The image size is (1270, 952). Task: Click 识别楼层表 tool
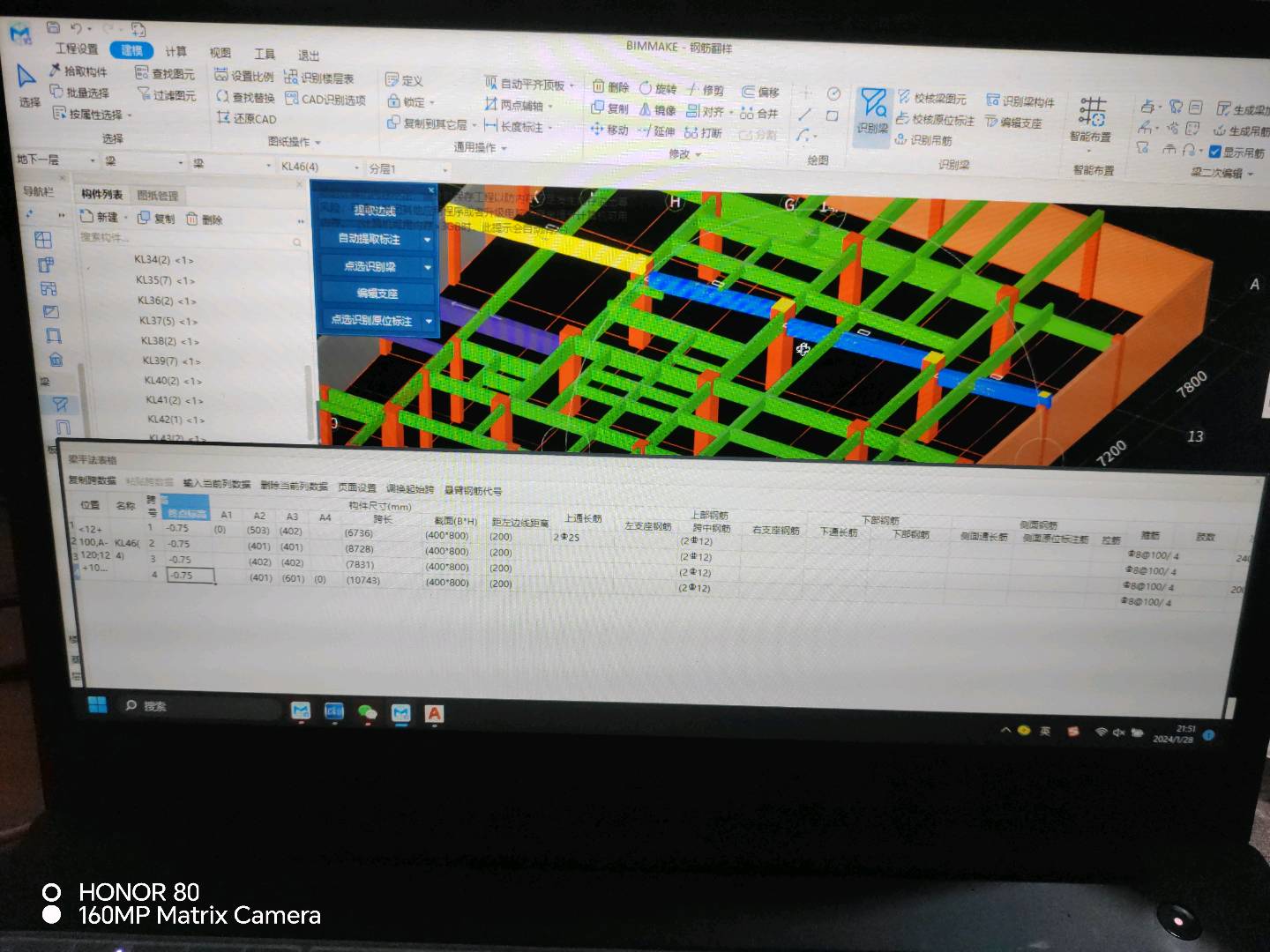point(319,78)
